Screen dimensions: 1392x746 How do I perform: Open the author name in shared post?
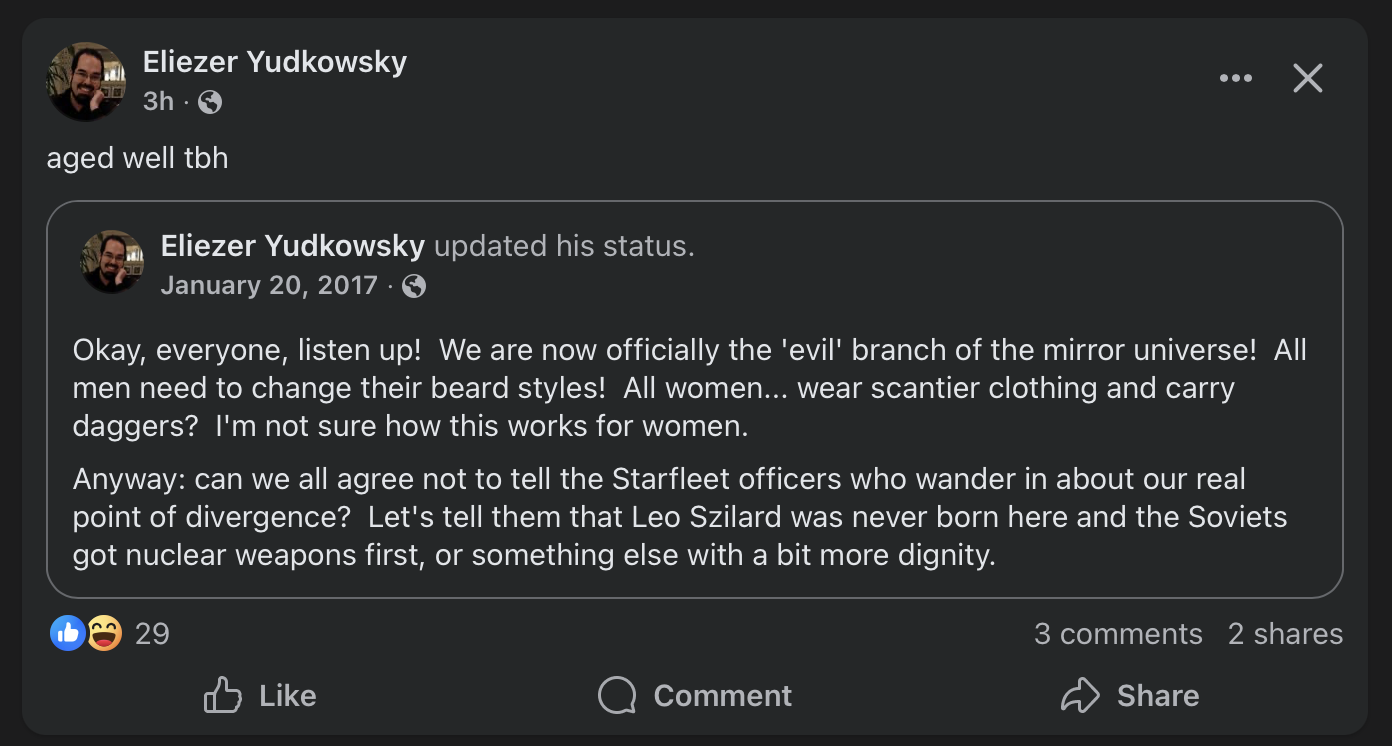[292, 246]
